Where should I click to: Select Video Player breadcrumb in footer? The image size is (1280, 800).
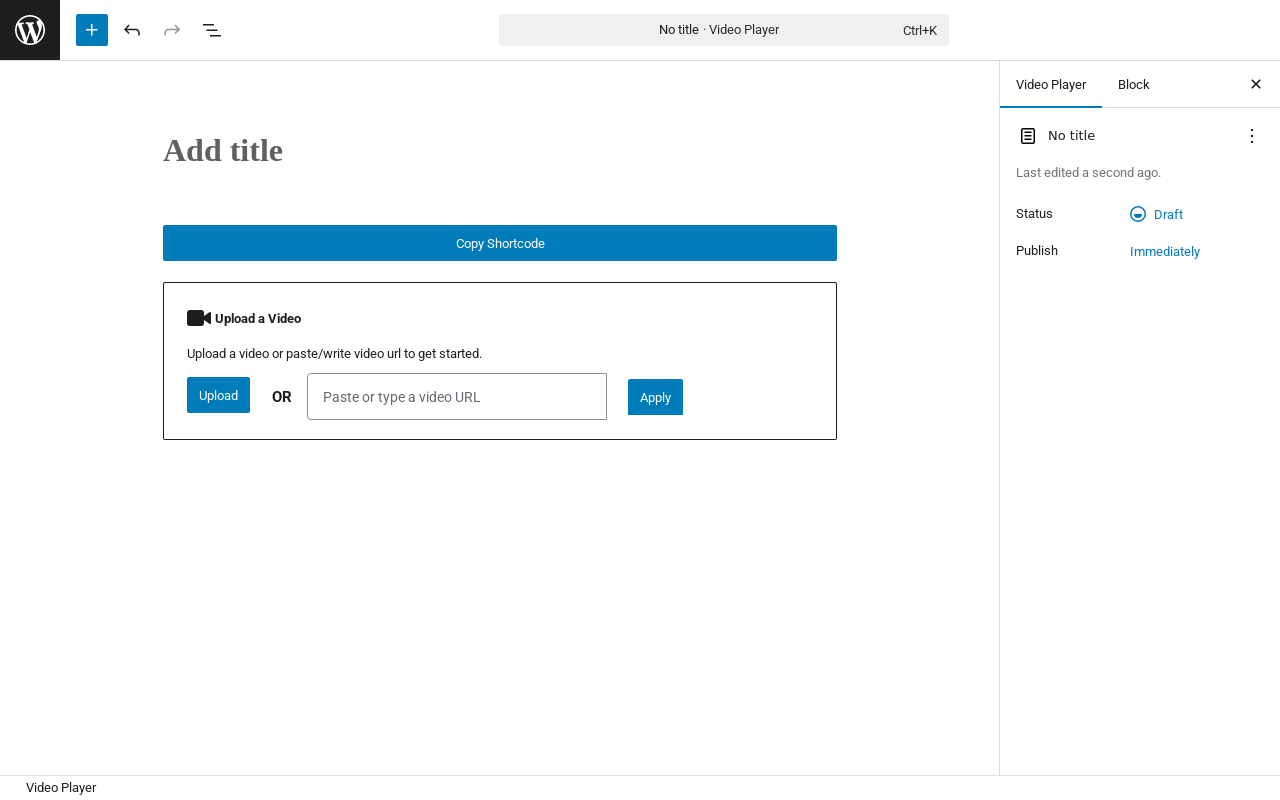pos(61,788)
